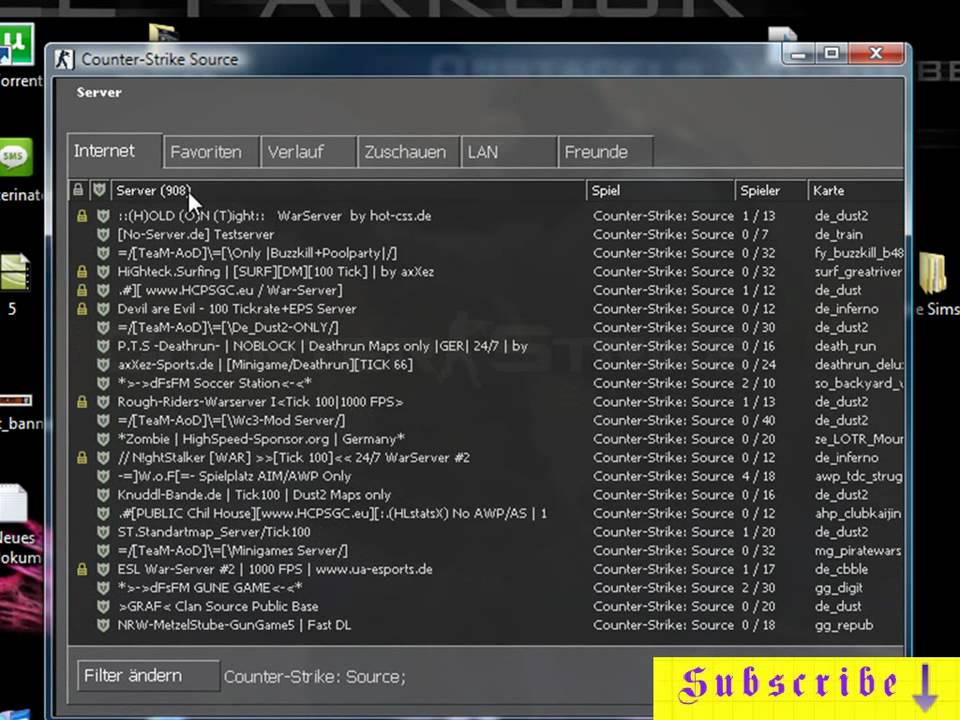The image size is (960, 720).
Task: Click the Filter ändern button
Action: pyautogui.click(x=148, y=676)
